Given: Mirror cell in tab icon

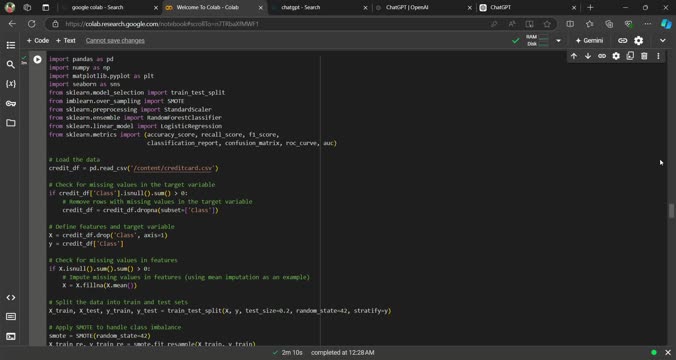Looking at the screenshot, I should coord(630,56).
